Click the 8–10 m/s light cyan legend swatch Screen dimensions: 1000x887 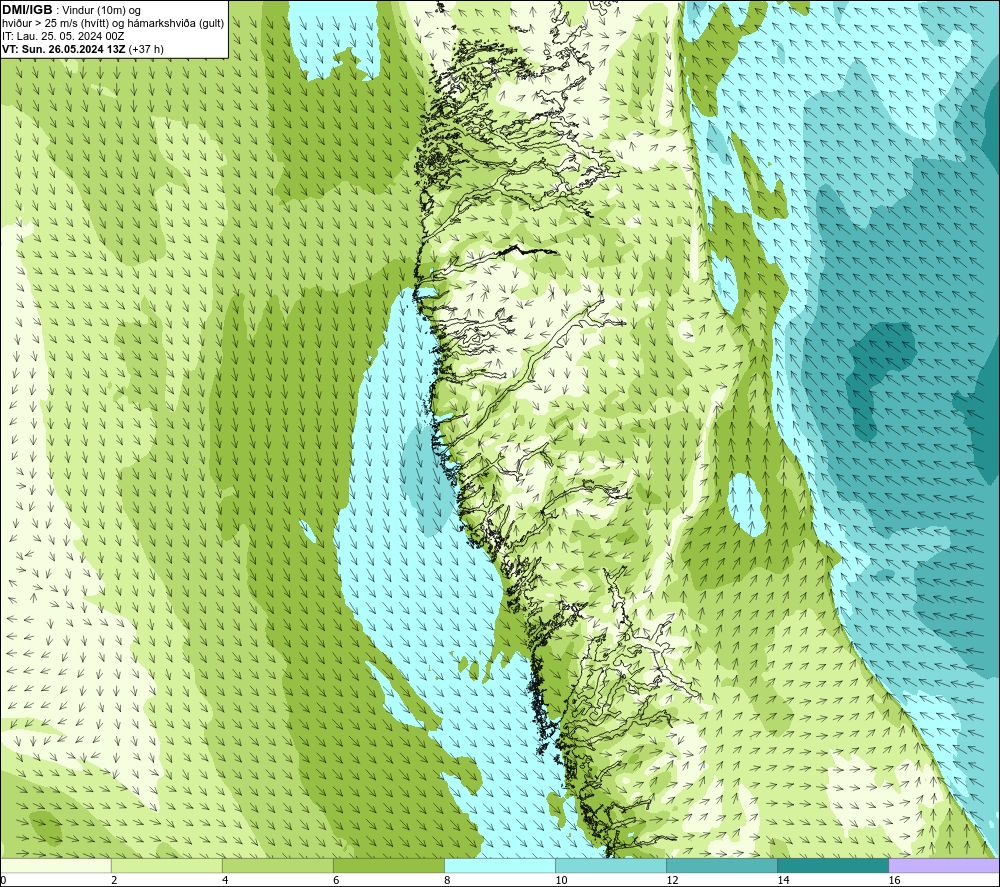click(x=500, y=866)
